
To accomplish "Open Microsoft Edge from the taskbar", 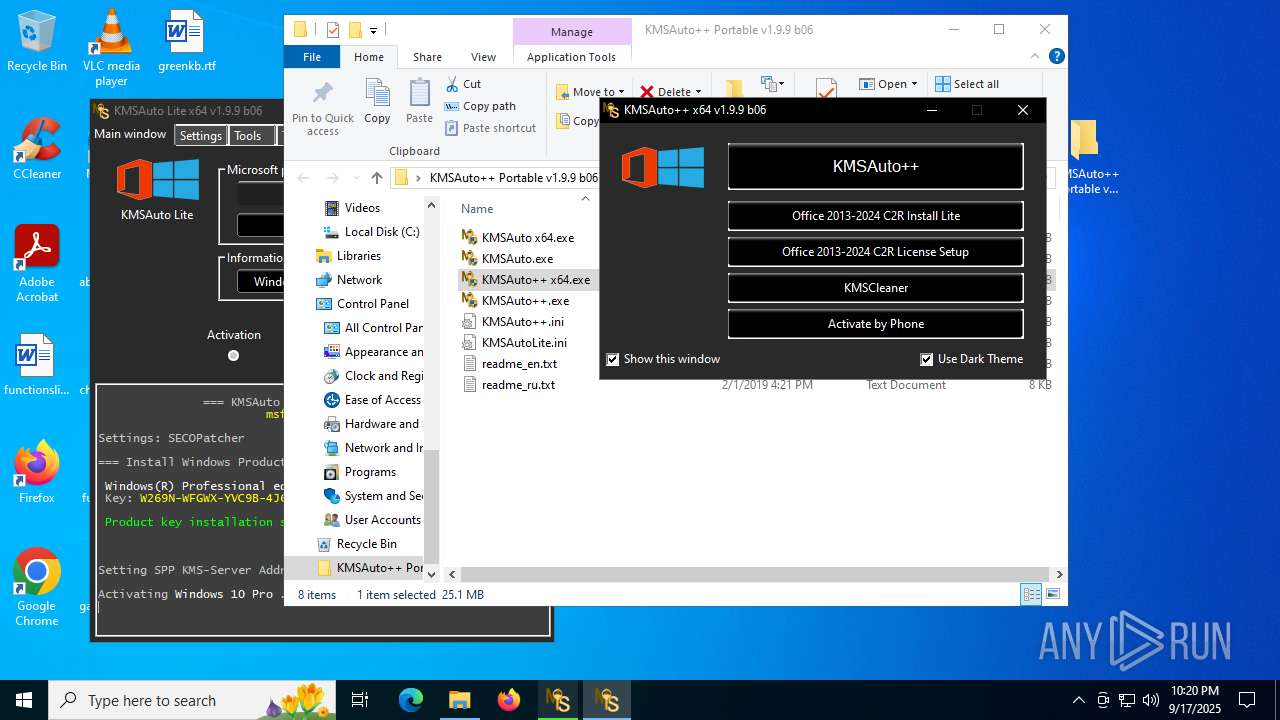I will (411, 700).
